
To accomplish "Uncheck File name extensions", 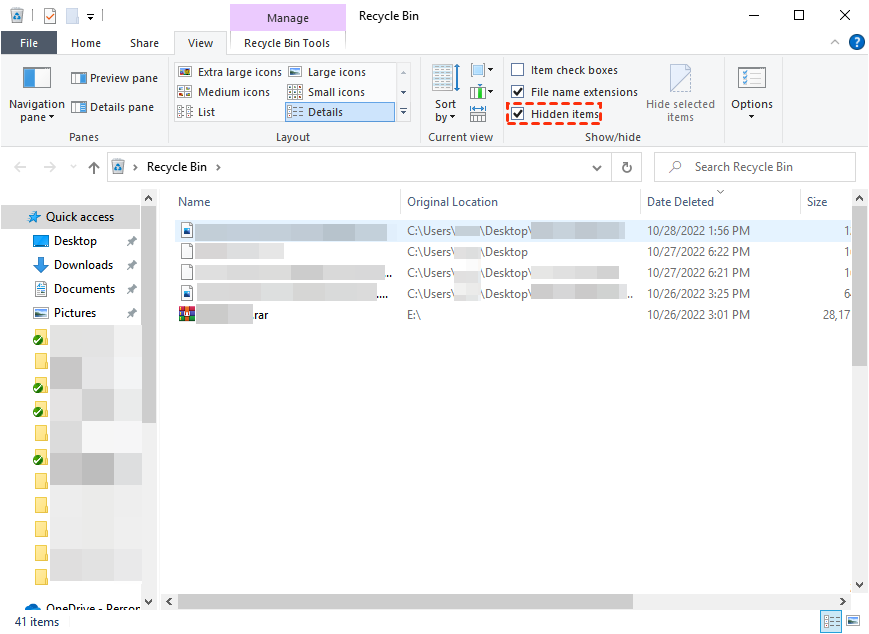I will click(x=518, y=92).
